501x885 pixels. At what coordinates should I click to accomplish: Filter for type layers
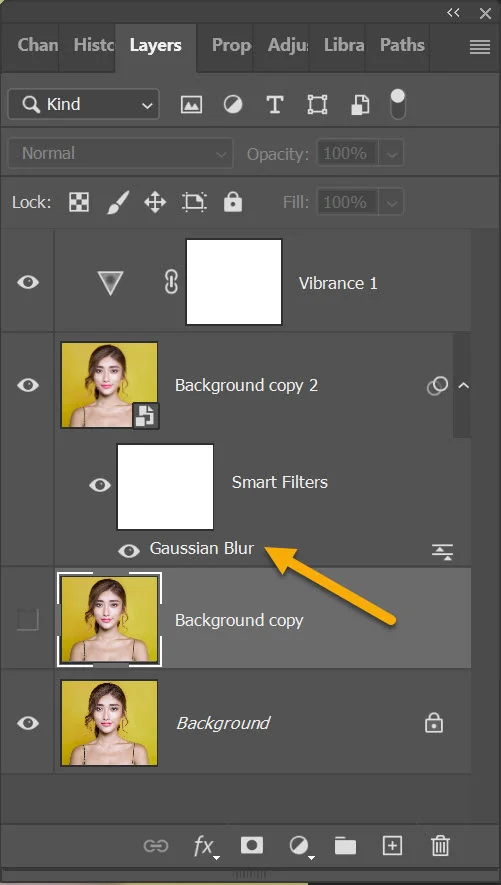[275, 104]
